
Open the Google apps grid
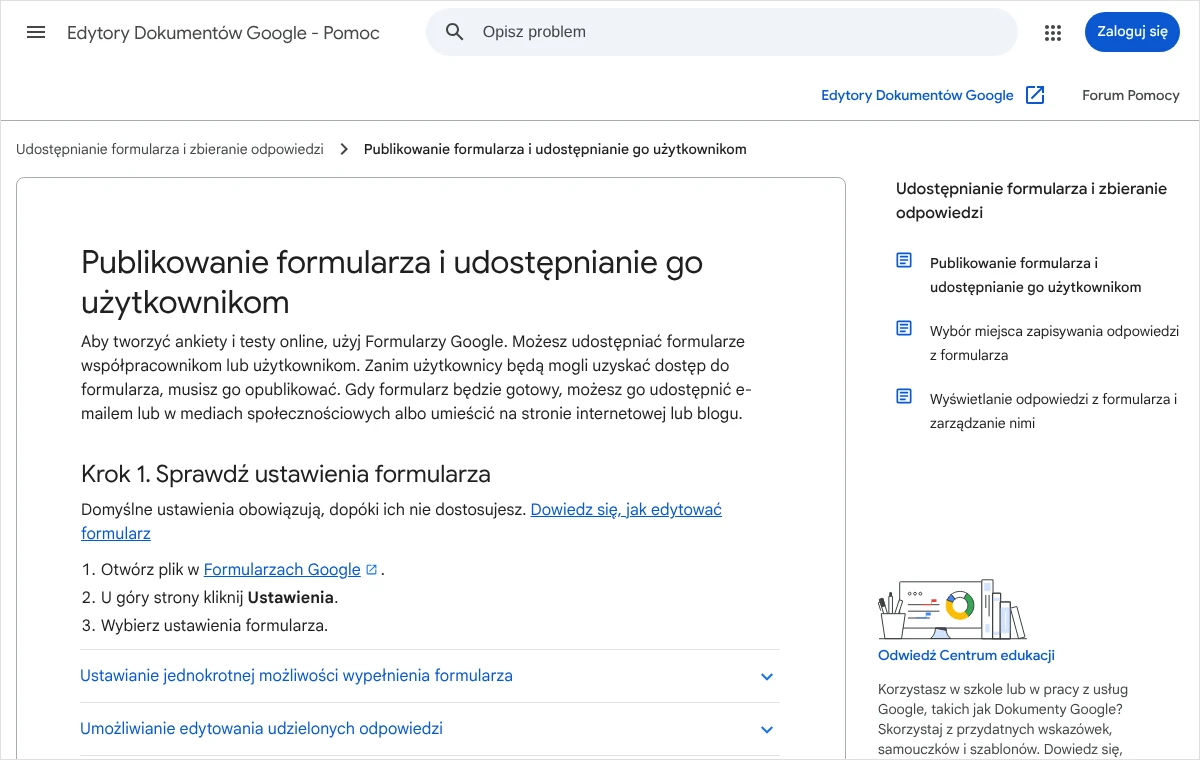(x=1052, y=32)
